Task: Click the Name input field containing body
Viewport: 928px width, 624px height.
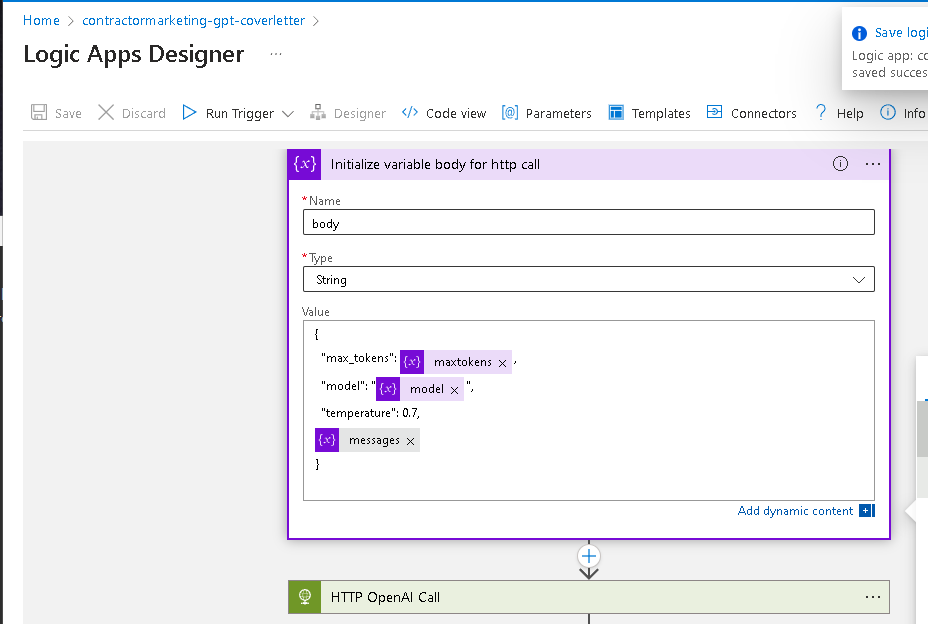Action: point(588,223)
